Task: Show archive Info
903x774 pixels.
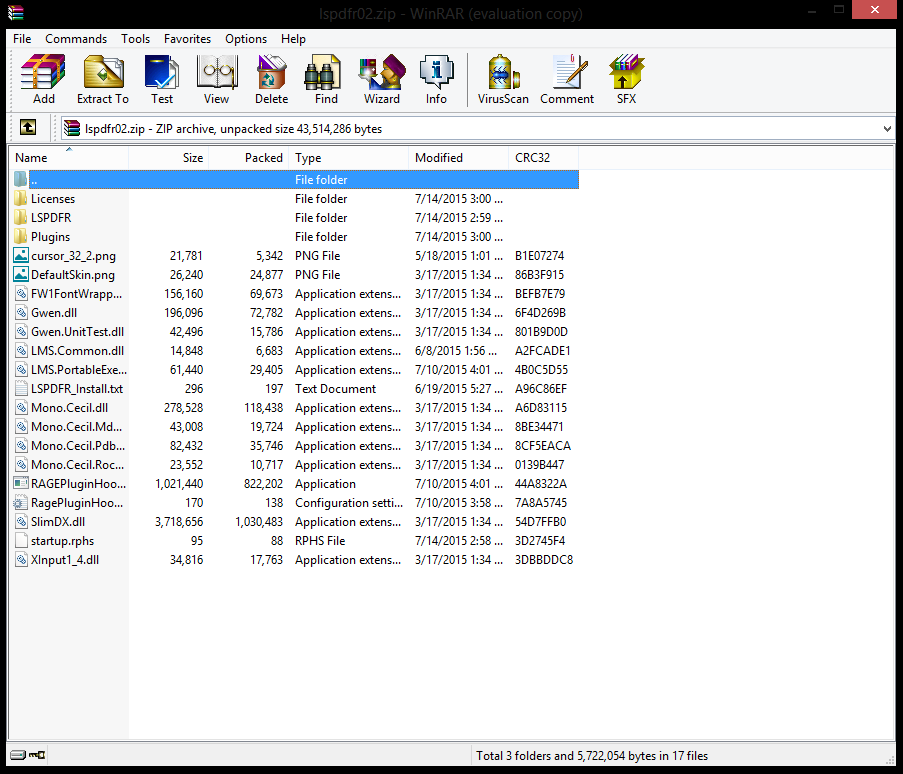Action: pyautogui.click(x=436, y=79)
